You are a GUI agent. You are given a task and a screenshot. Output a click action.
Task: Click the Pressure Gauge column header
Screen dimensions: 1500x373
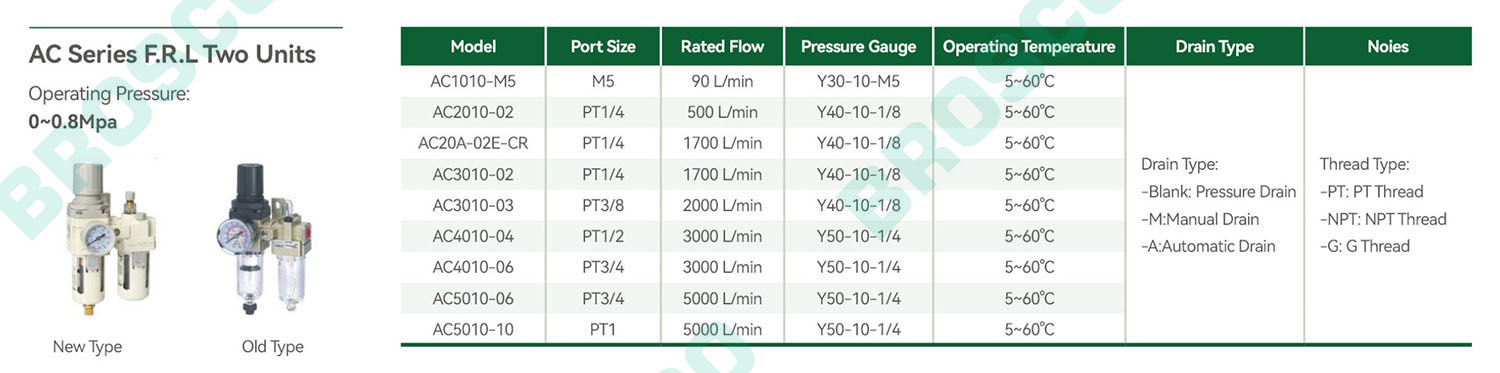click(x=858, y=46)
